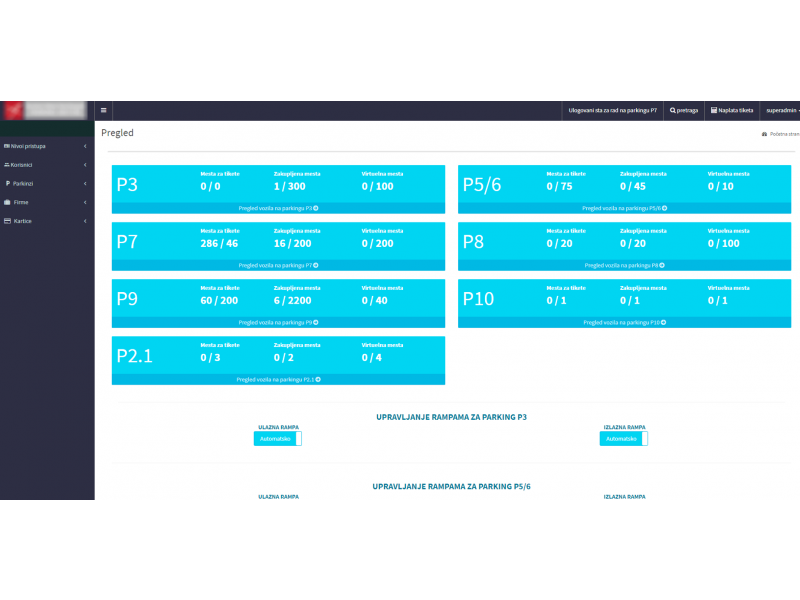
Task: Click the P9 parking title
Action: click(127, 298)
